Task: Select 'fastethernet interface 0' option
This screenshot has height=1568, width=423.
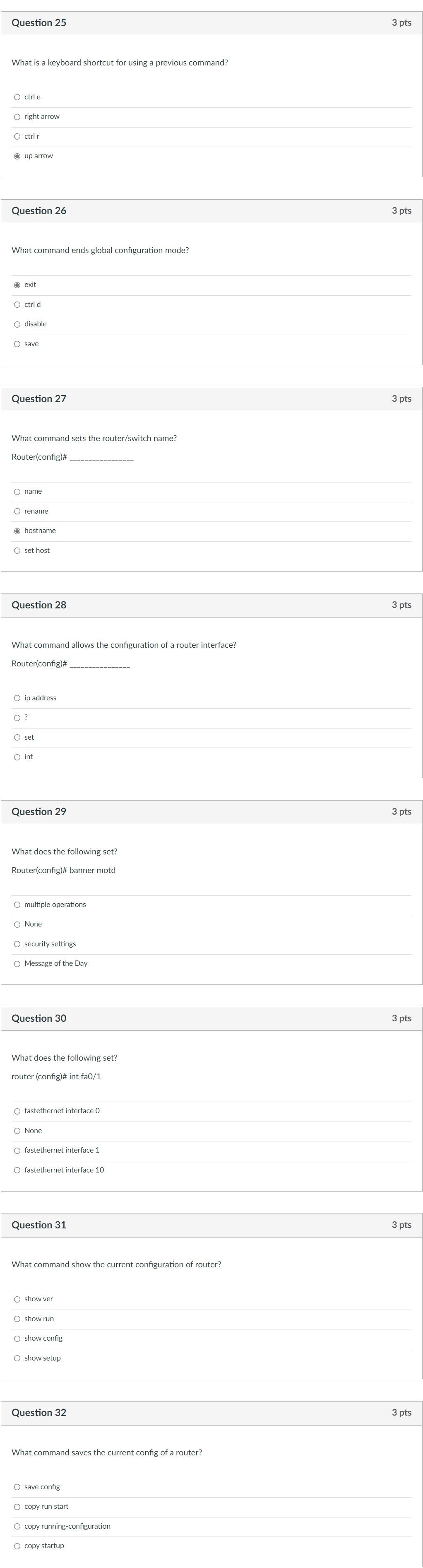Action: pyautogui.click(x=17, y=1111)
